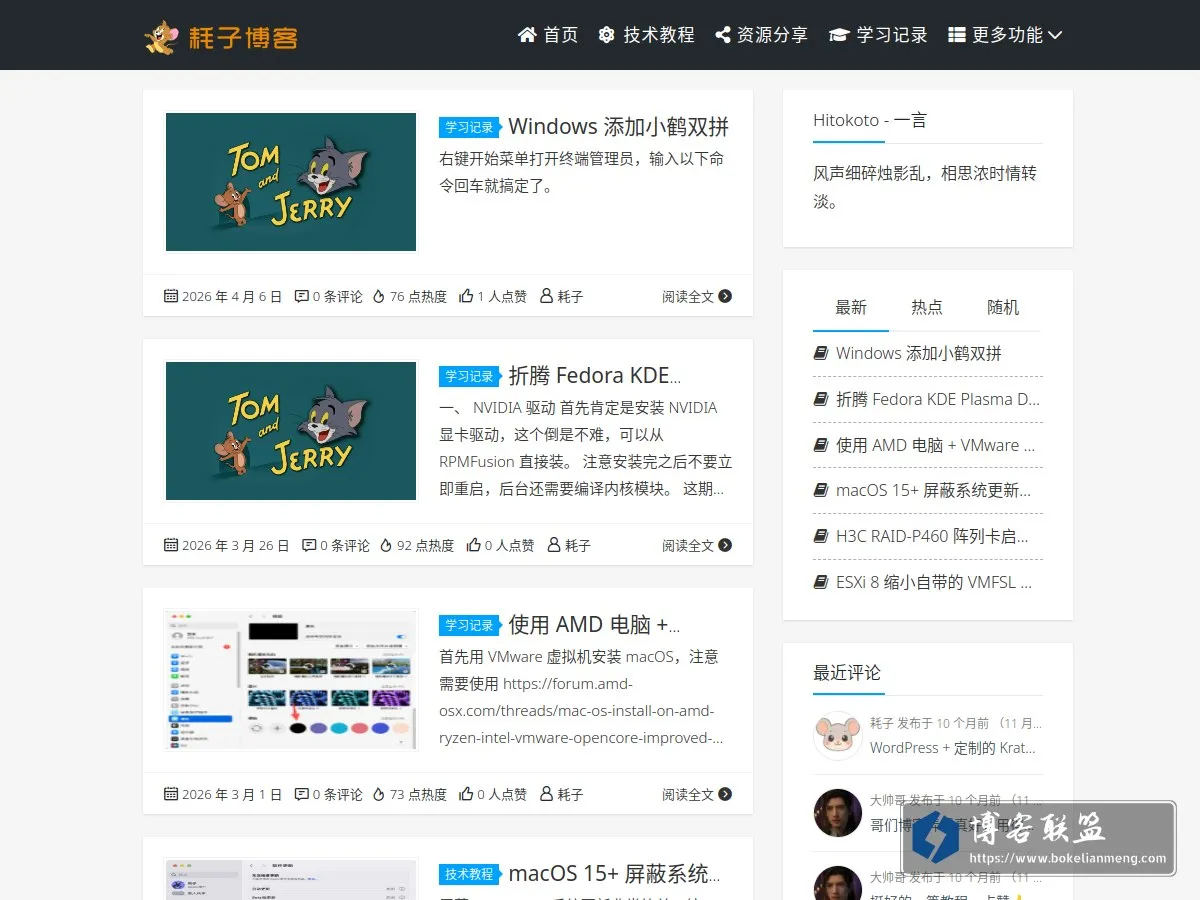Click 阅读全文 for the Fedora KDE post
This screenshot has height=900, width=1200.
tap(697, 546)
